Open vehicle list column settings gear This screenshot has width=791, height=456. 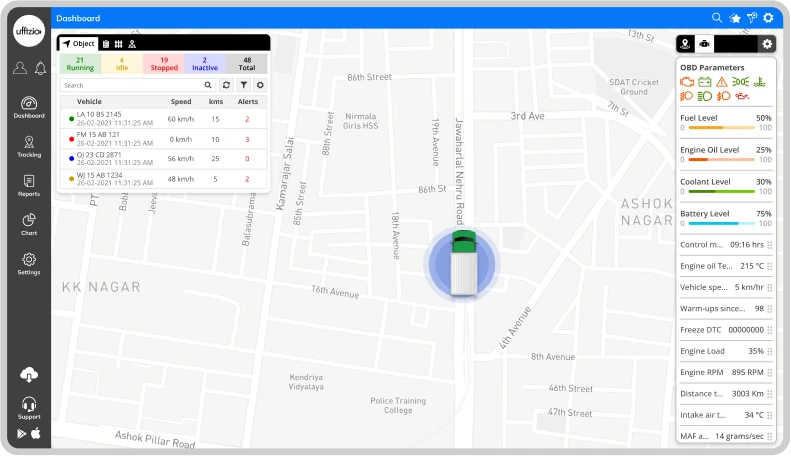(x=260, y=86)
